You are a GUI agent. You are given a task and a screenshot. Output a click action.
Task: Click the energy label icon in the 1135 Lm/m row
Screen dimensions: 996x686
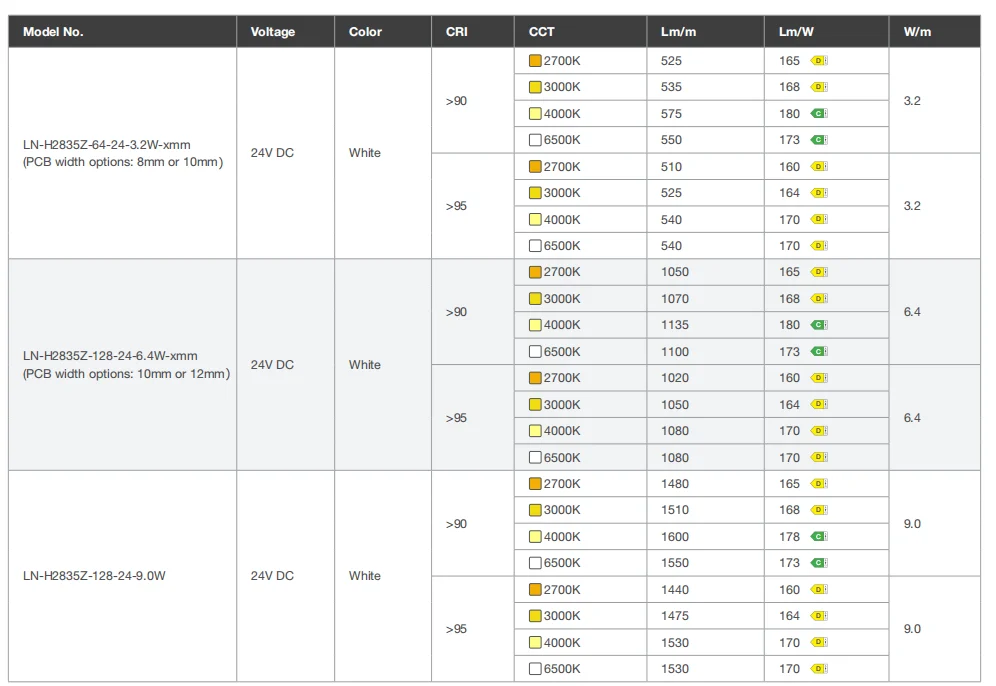point(818,325)
